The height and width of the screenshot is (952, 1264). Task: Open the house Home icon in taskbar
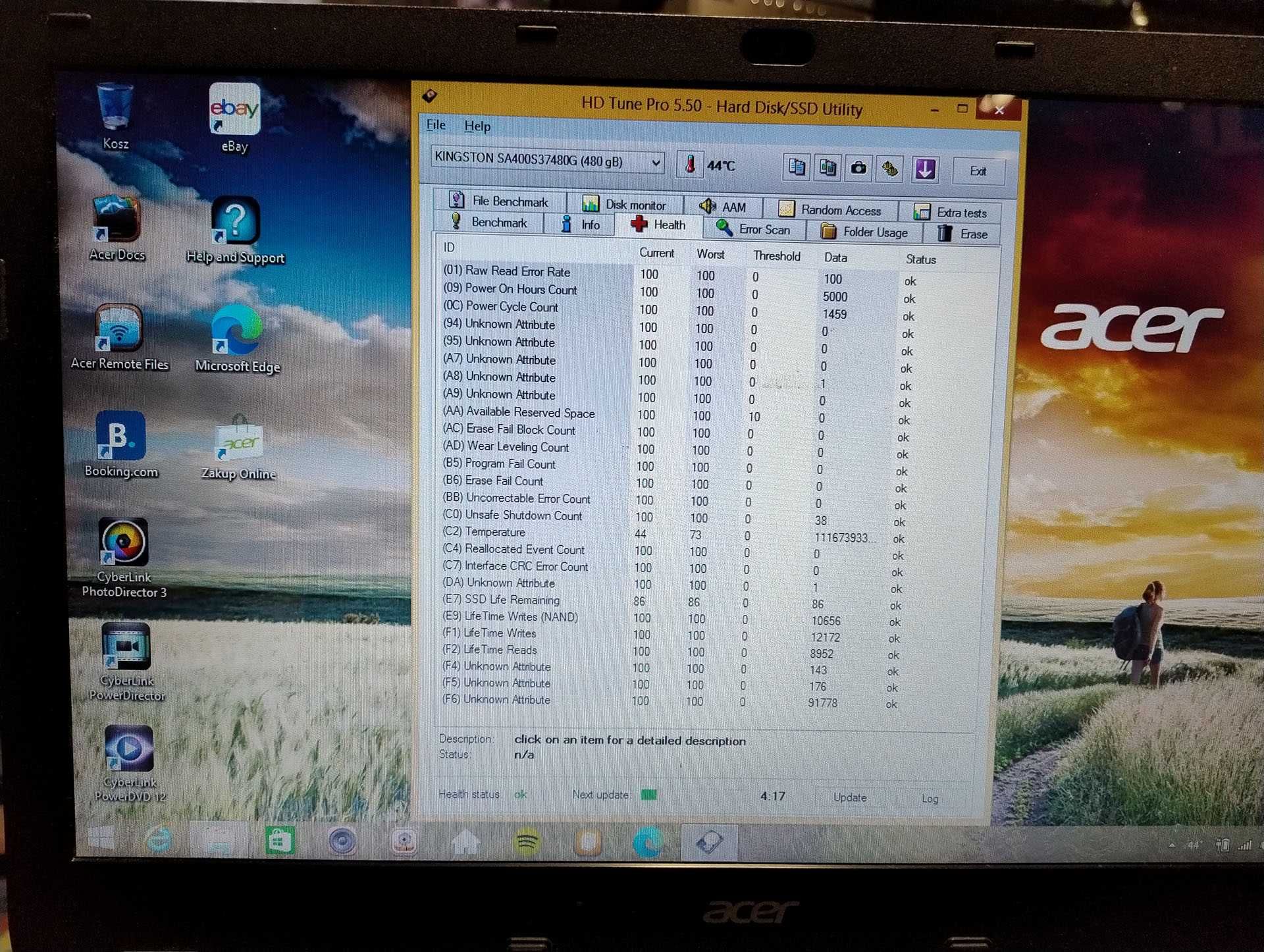466,842
